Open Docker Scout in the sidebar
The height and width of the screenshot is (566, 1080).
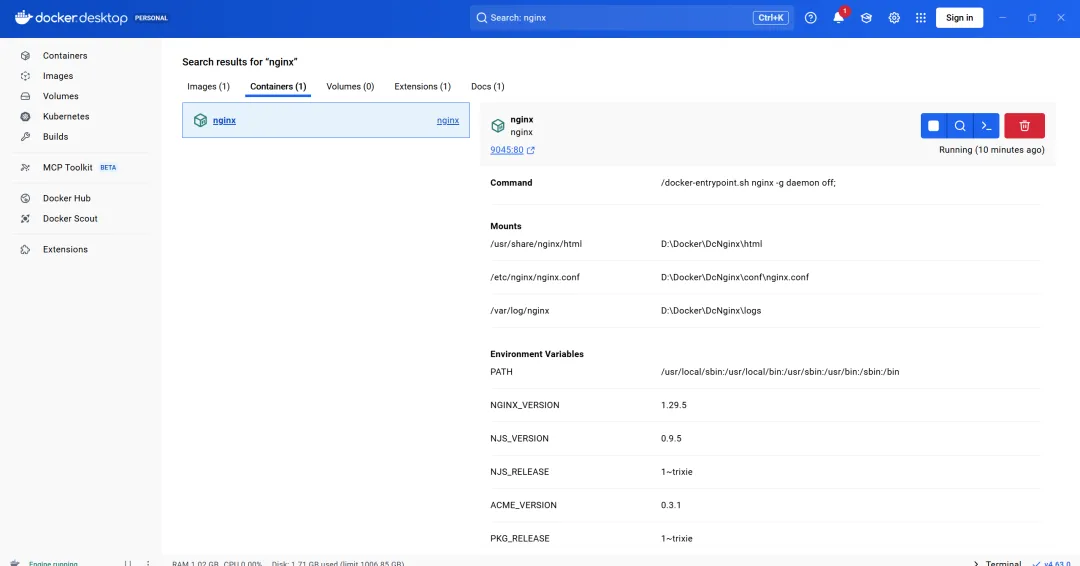click(x=70, y=218)
